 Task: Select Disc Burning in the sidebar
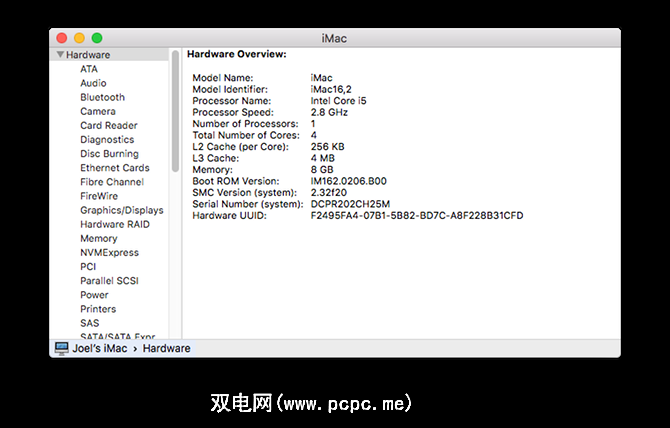tap(109, 153)
